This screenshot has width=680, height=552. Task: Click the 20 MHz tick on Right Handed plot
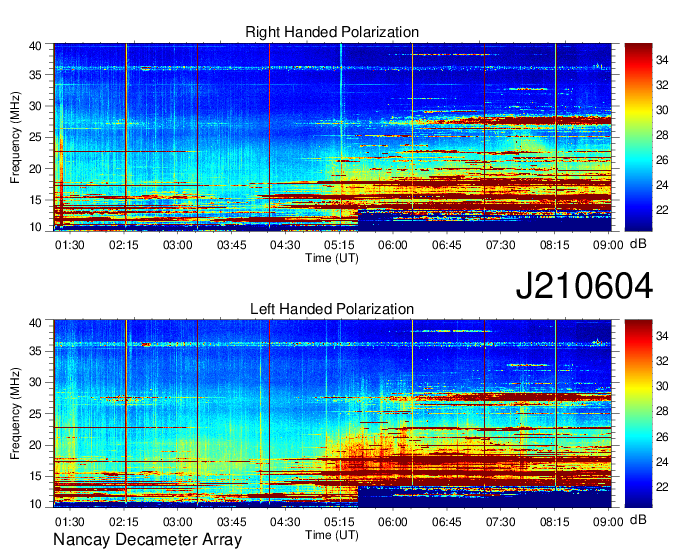[x=35, y=169]
